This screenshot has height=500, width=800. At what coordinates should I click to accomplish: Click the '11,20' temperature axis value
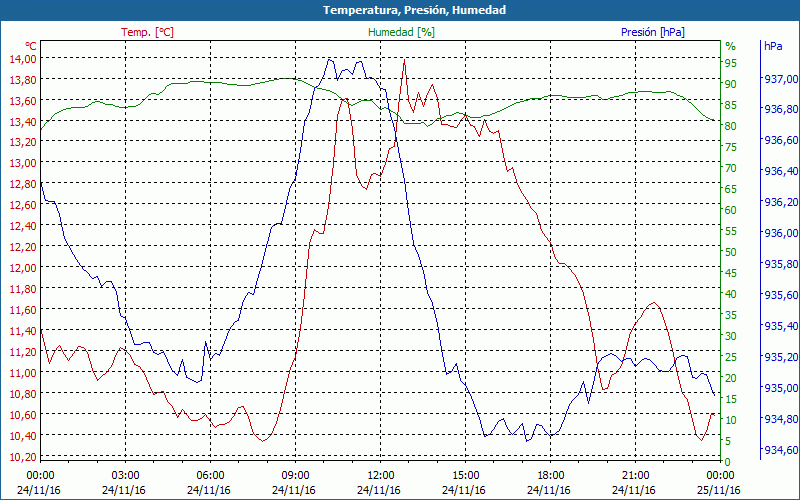click(x=23, y=351)
